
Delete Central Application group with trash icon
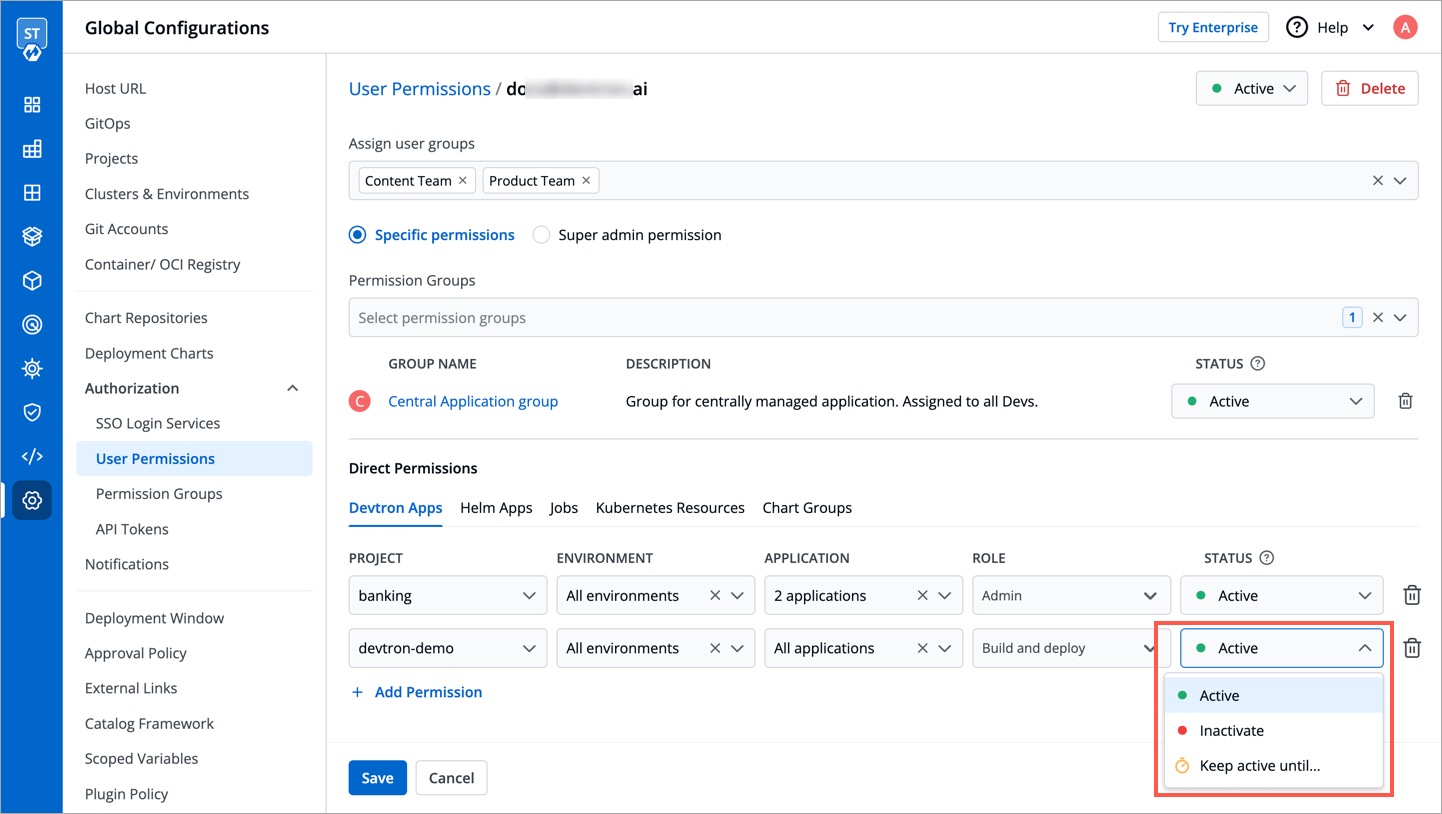(x=1405, y=401)
